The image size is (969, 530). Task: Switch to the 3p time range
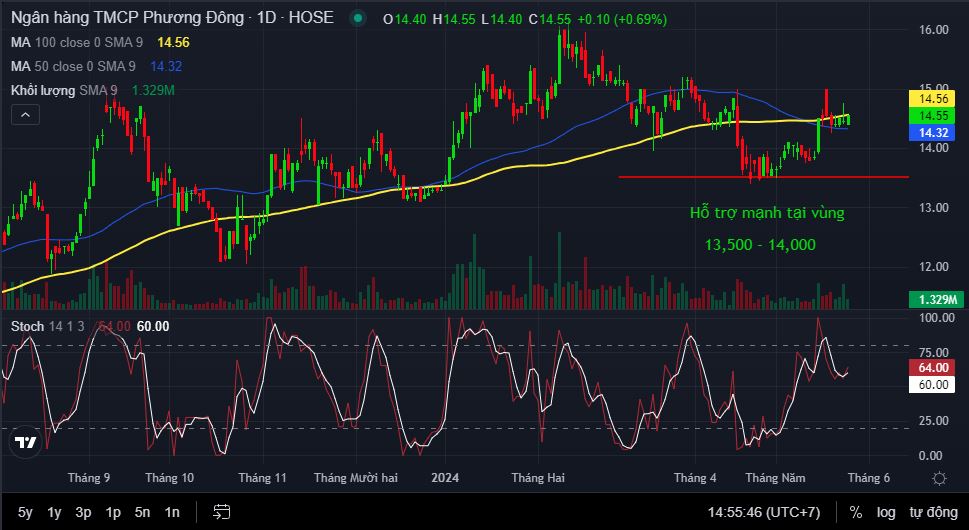pos(83,512)
